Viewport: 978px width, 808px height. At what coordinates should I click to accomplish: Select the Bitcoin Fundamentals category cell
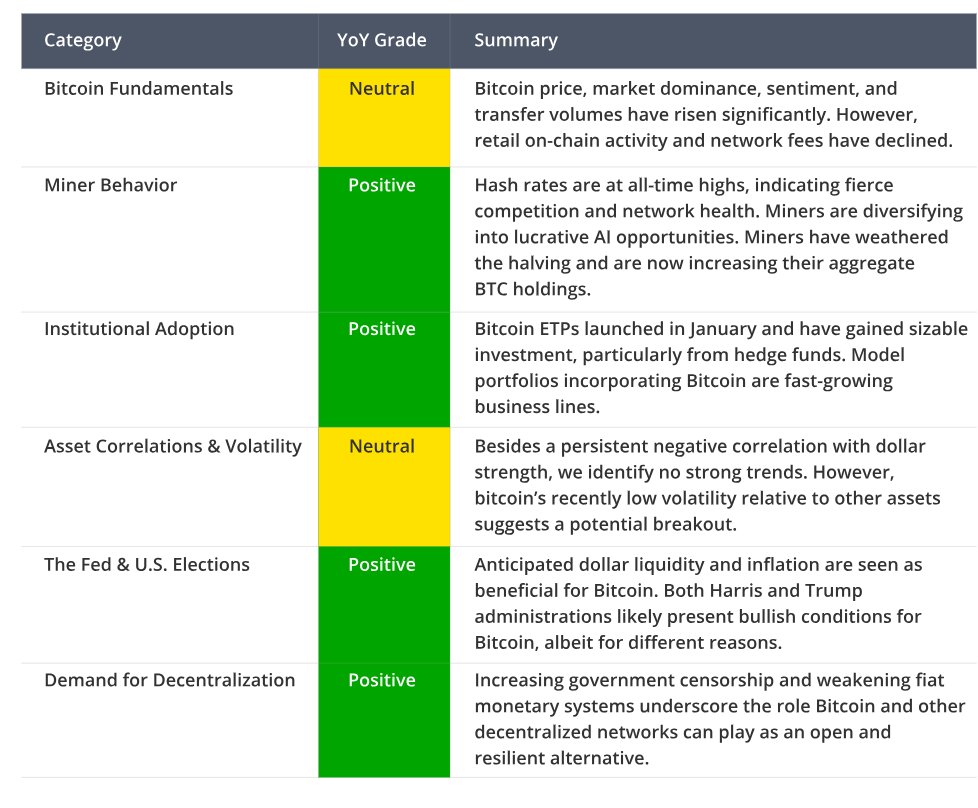coord(170,117)
